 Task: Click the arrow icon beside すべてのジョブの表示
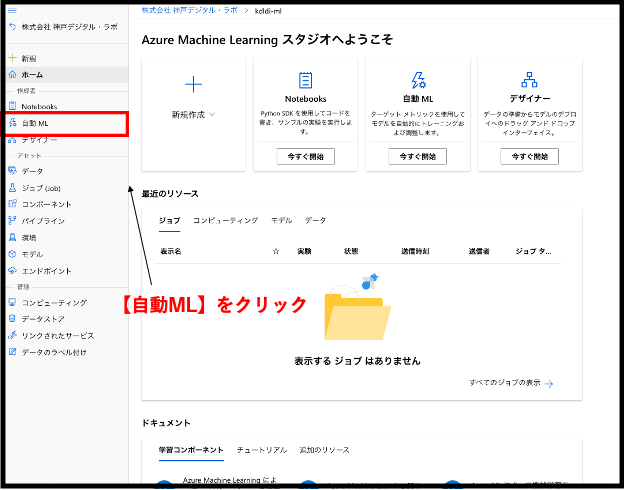549,384
